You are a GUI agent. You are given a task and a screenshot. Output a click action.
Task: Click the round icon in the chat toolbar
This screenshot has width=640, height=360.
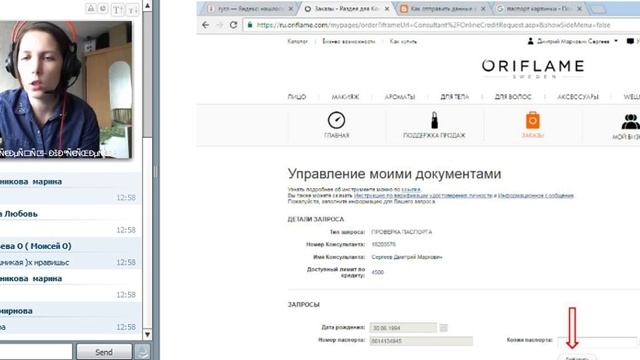(104, 8)
